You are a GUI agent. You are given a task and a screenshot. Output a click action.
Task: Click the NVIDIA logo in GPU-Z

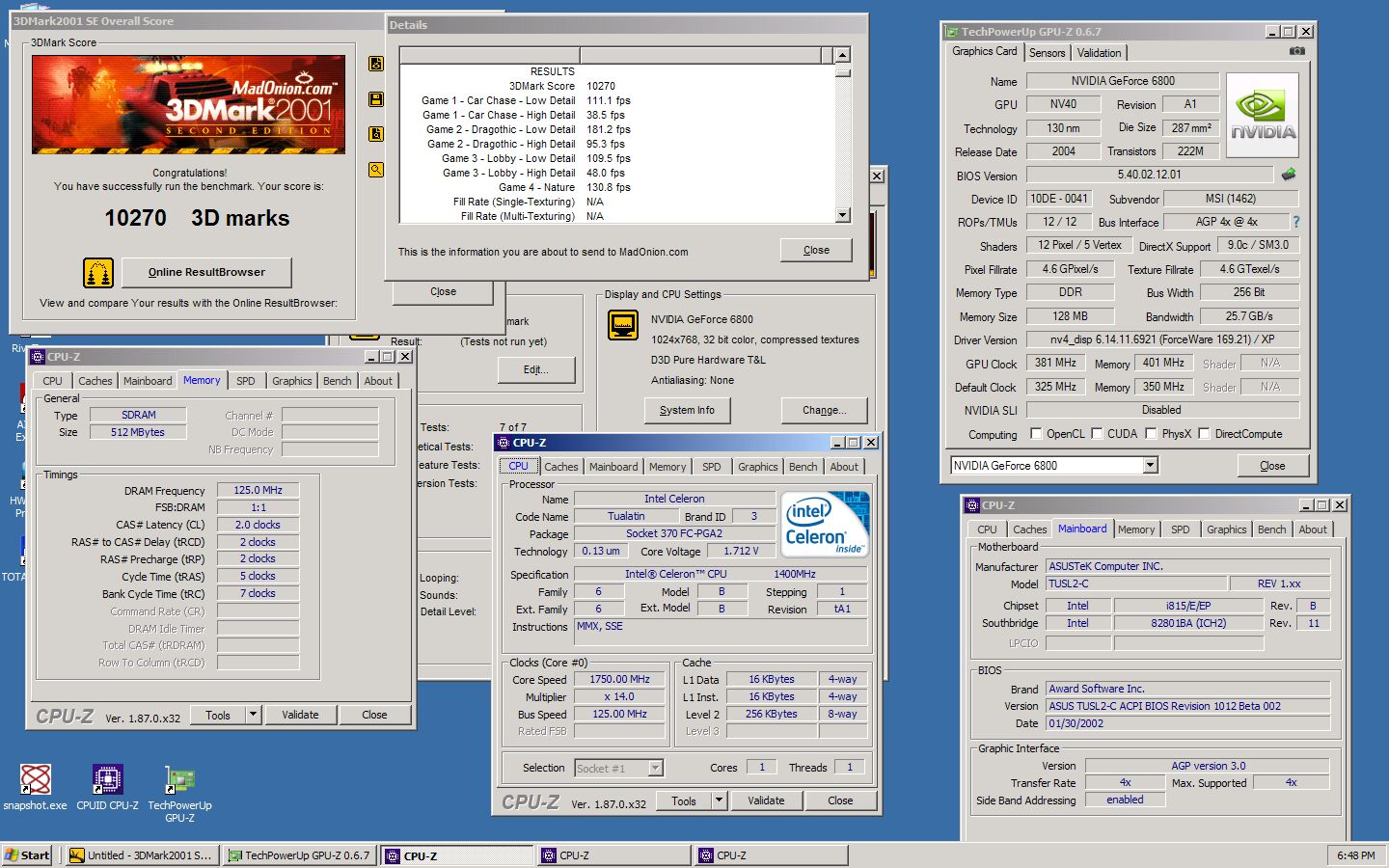coord(1263,116)
